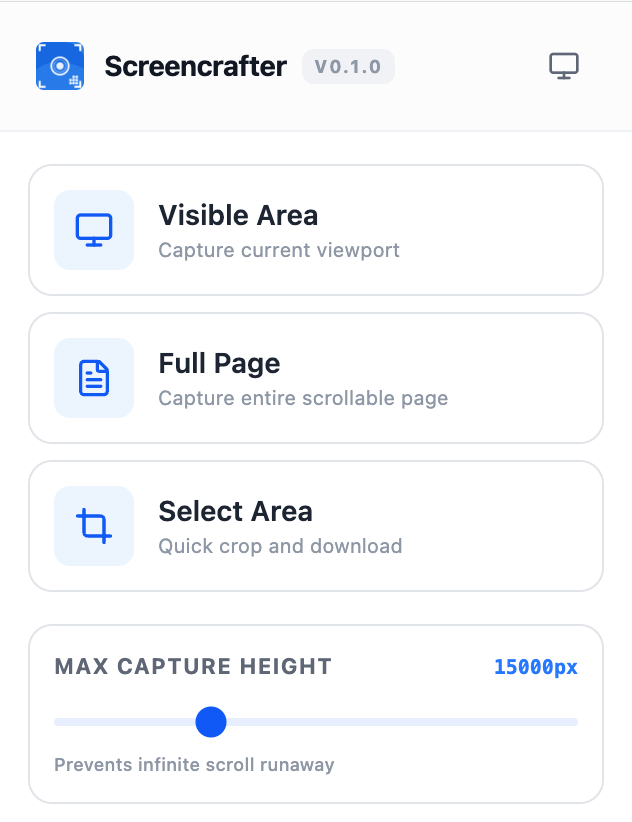Click the Capture entire scrollable page text
Screen dimensions: 632x822
[302, 398]
